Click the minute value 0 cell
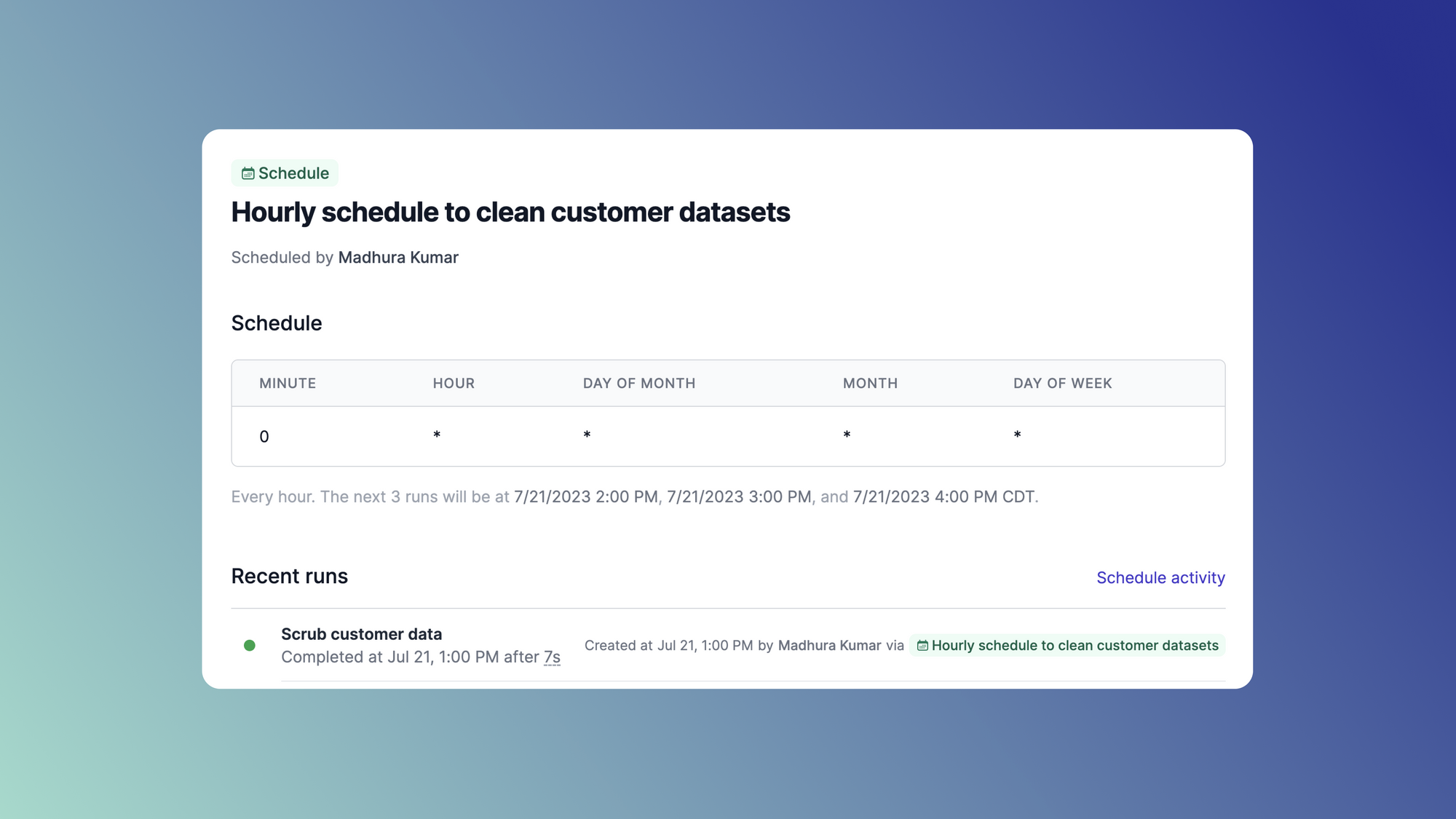 click(x=264, y=437)
